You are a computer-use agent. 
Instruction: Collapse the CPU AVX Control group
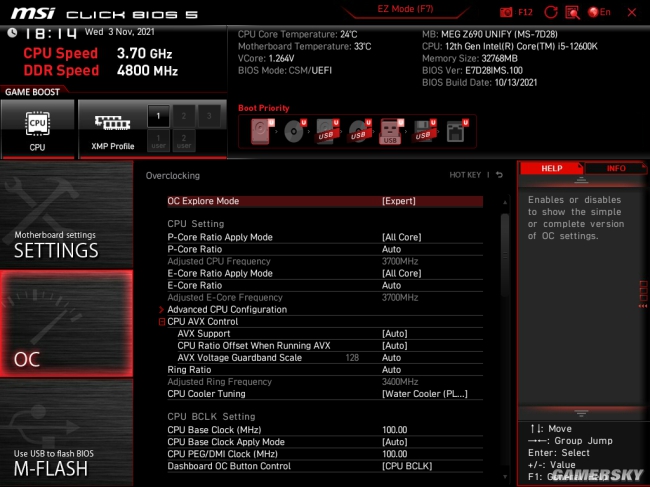[162, 322]
